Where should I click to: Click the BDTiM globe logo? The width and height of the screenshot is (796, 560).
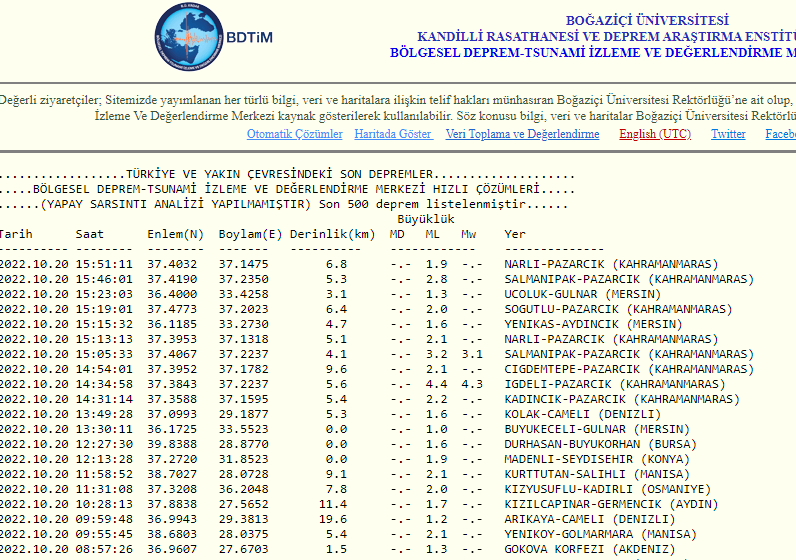(189, 37)
